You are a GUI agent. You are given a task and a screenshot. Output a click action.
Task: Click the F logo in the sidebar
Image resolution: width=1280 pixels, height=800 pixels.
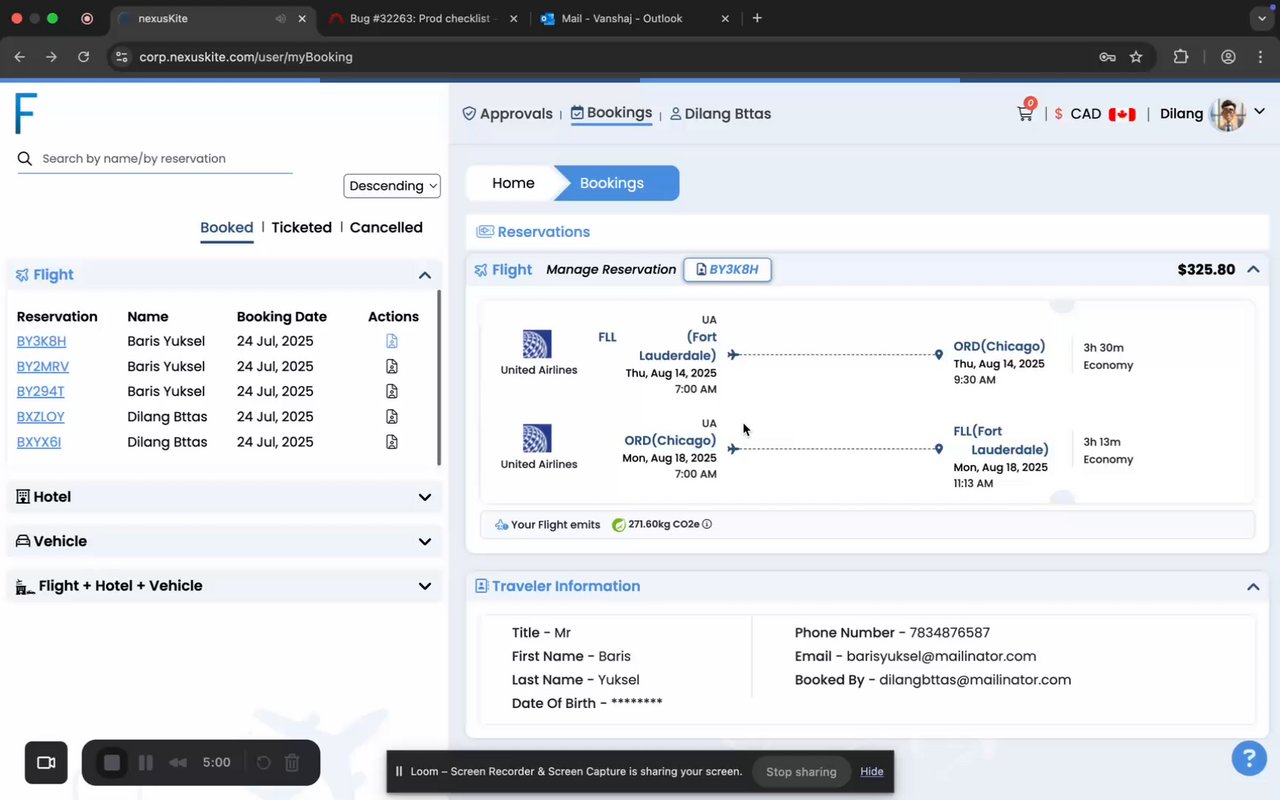(25, 113)
